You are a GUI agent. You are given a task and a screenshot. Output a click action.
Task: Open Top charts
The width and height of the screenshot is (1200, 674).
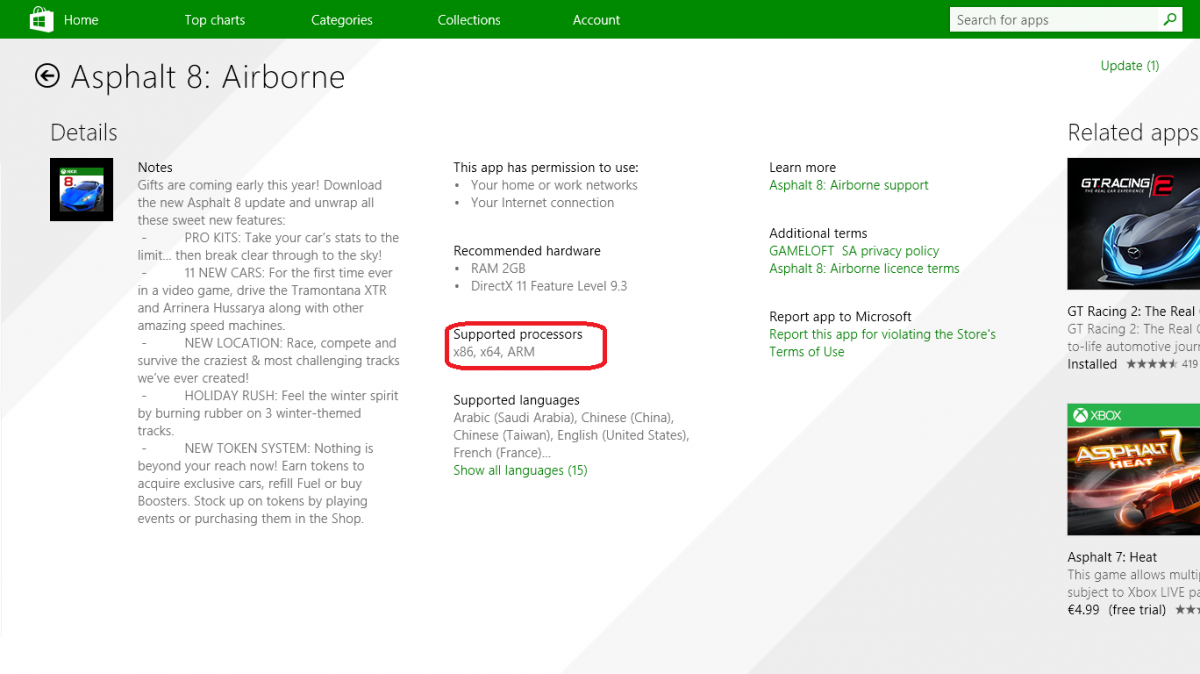tap(214, 20)
